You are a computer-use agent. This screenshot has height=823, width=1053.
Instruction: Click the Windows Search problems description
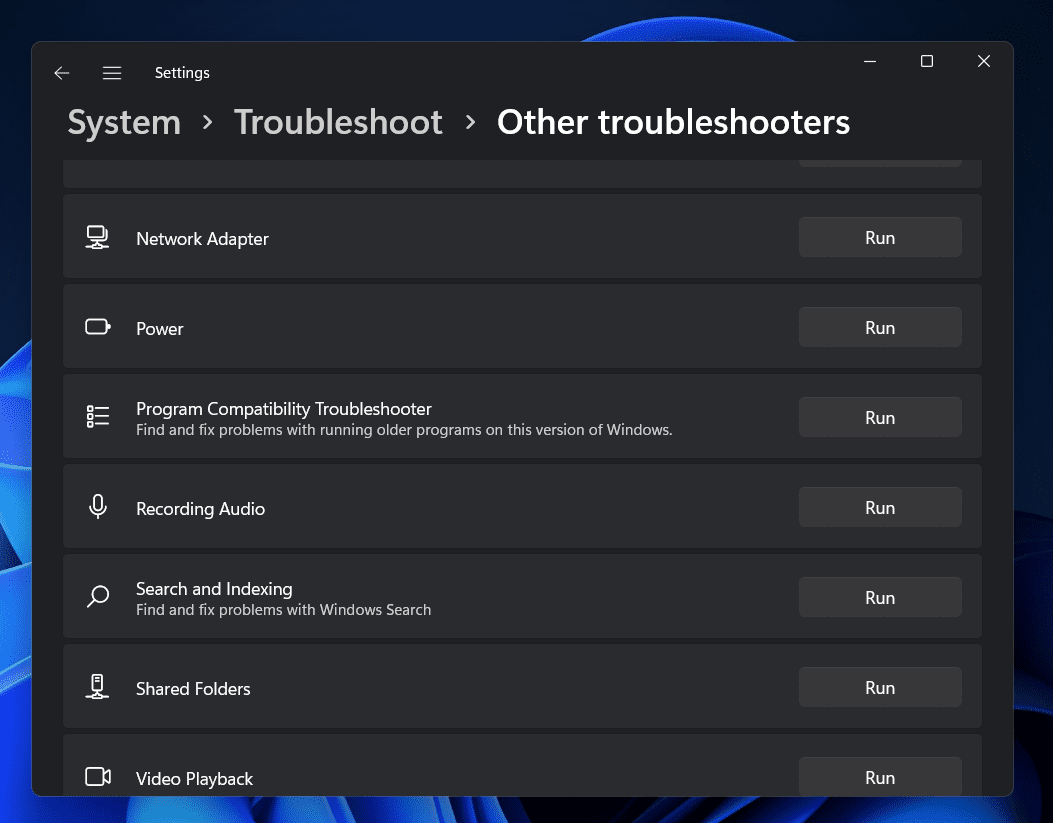[283, 610]
